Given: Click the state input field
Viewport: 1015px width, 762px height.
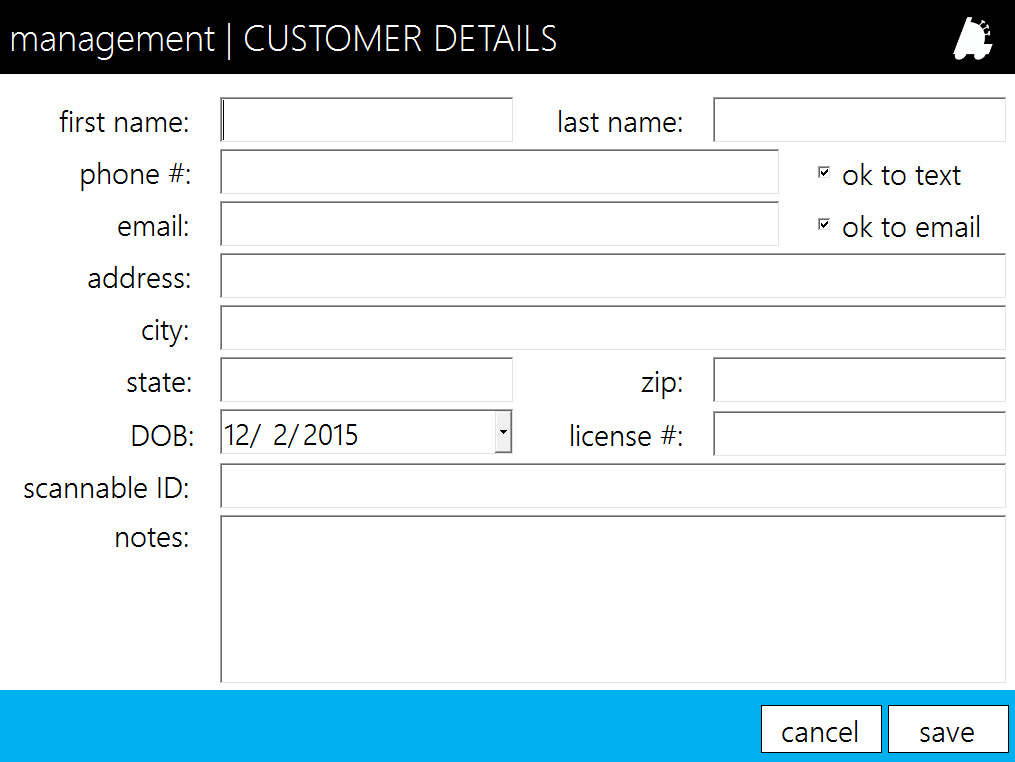Looking at the screenshot, I should [x=366, y=380].
